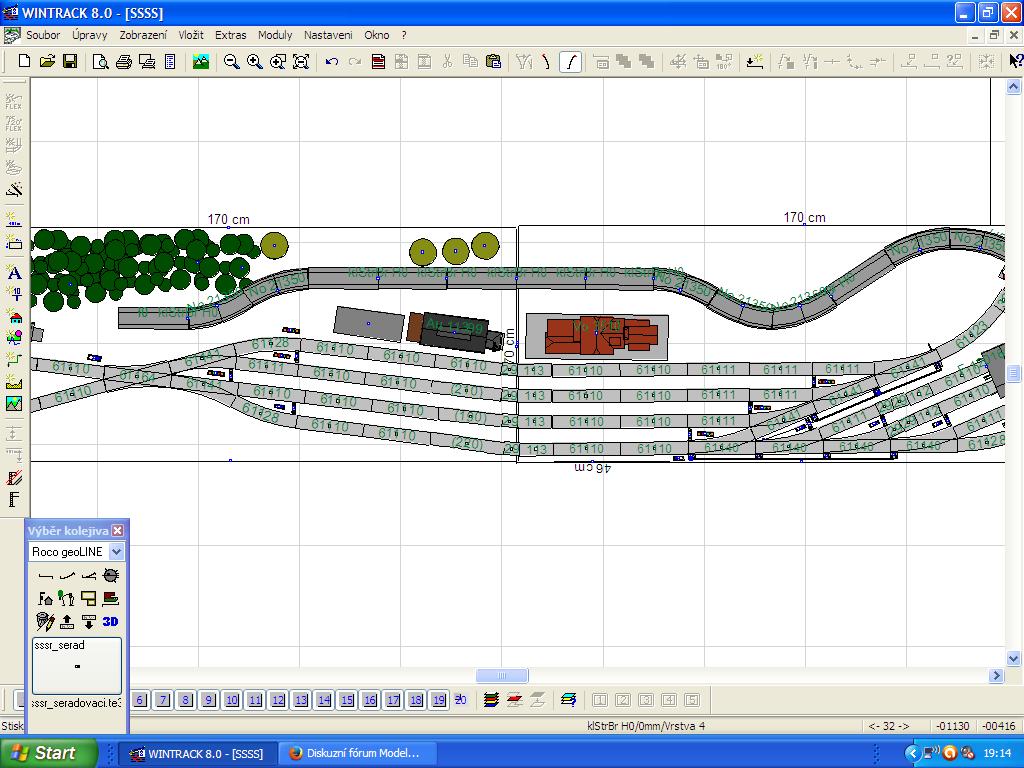Toggle layer 15 button

coord(347,700)
